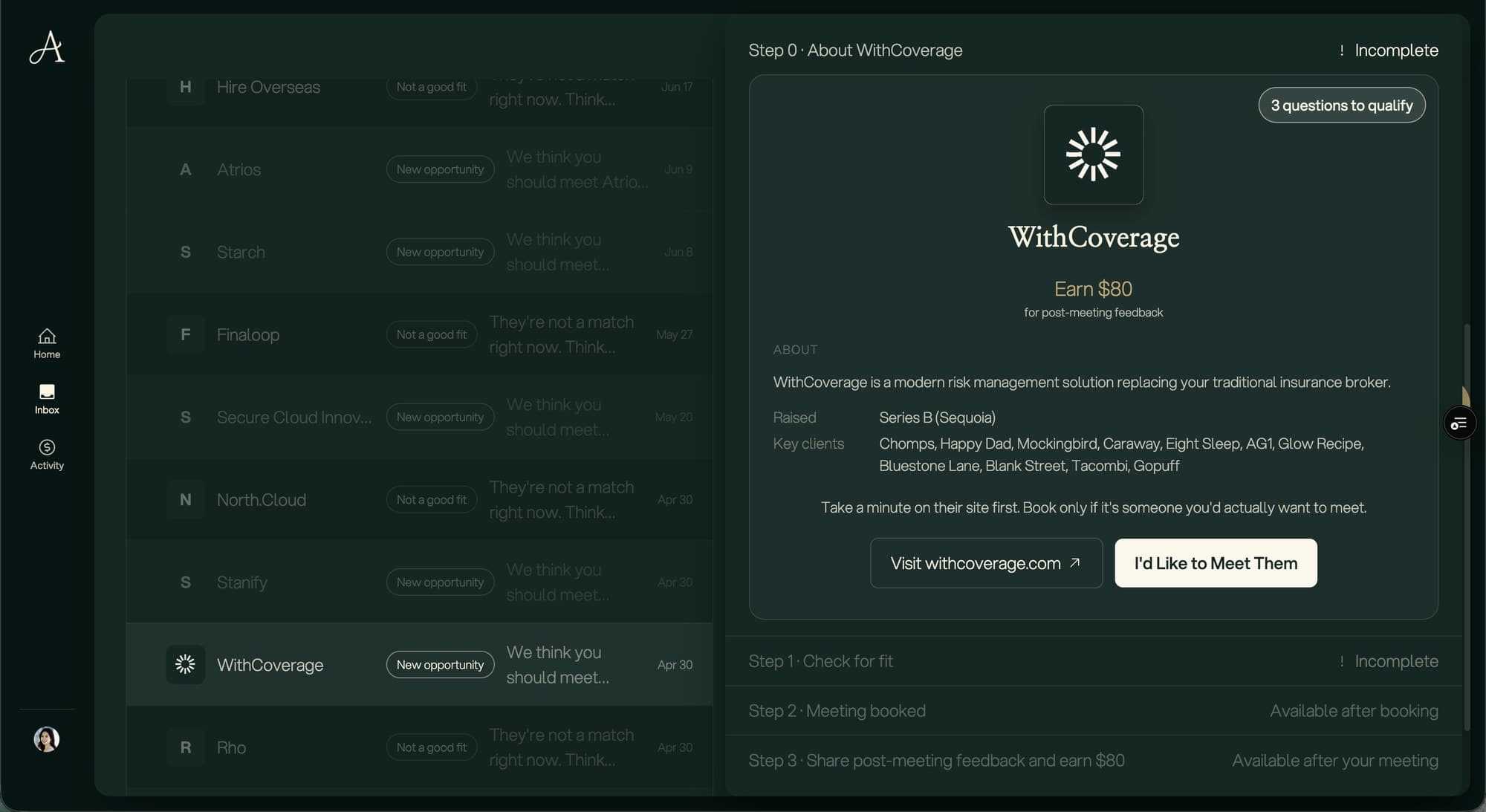Click Available after booking status

[x=1354, y=710]
